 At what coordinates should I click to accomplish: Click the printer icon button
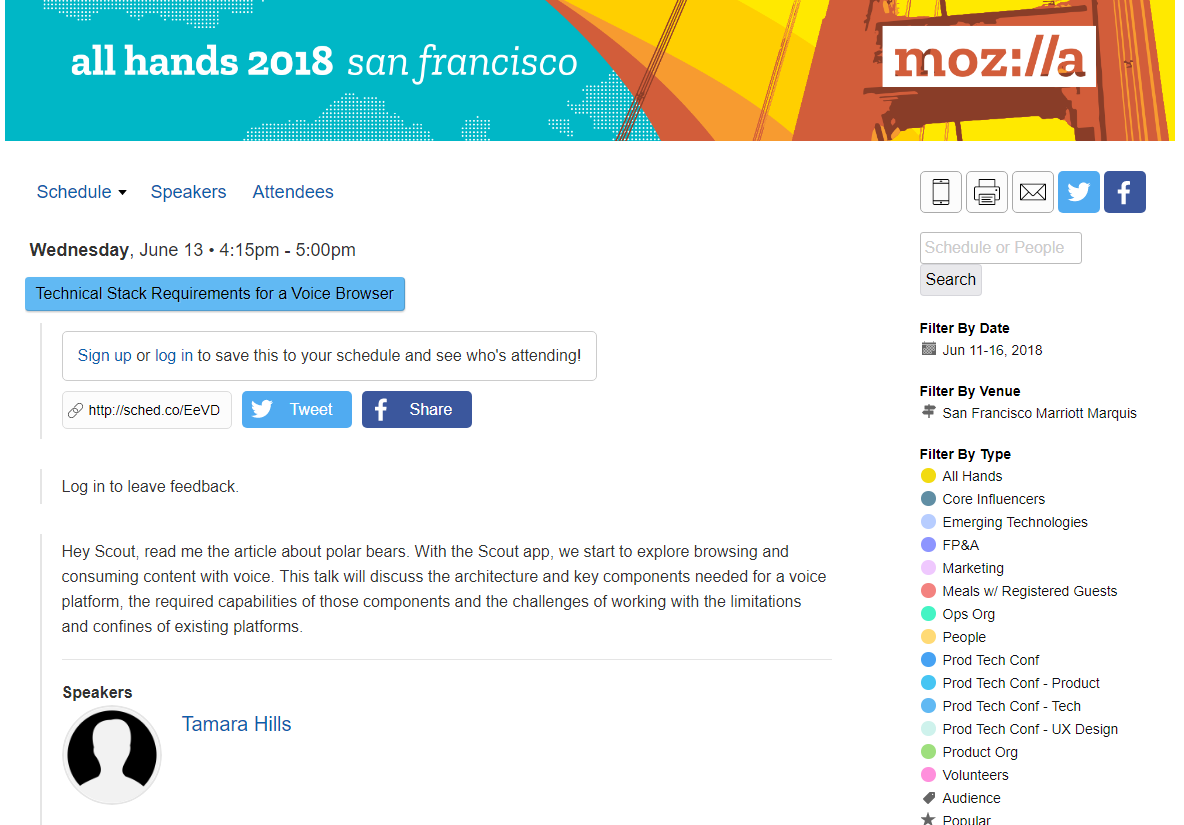point(986,192)
